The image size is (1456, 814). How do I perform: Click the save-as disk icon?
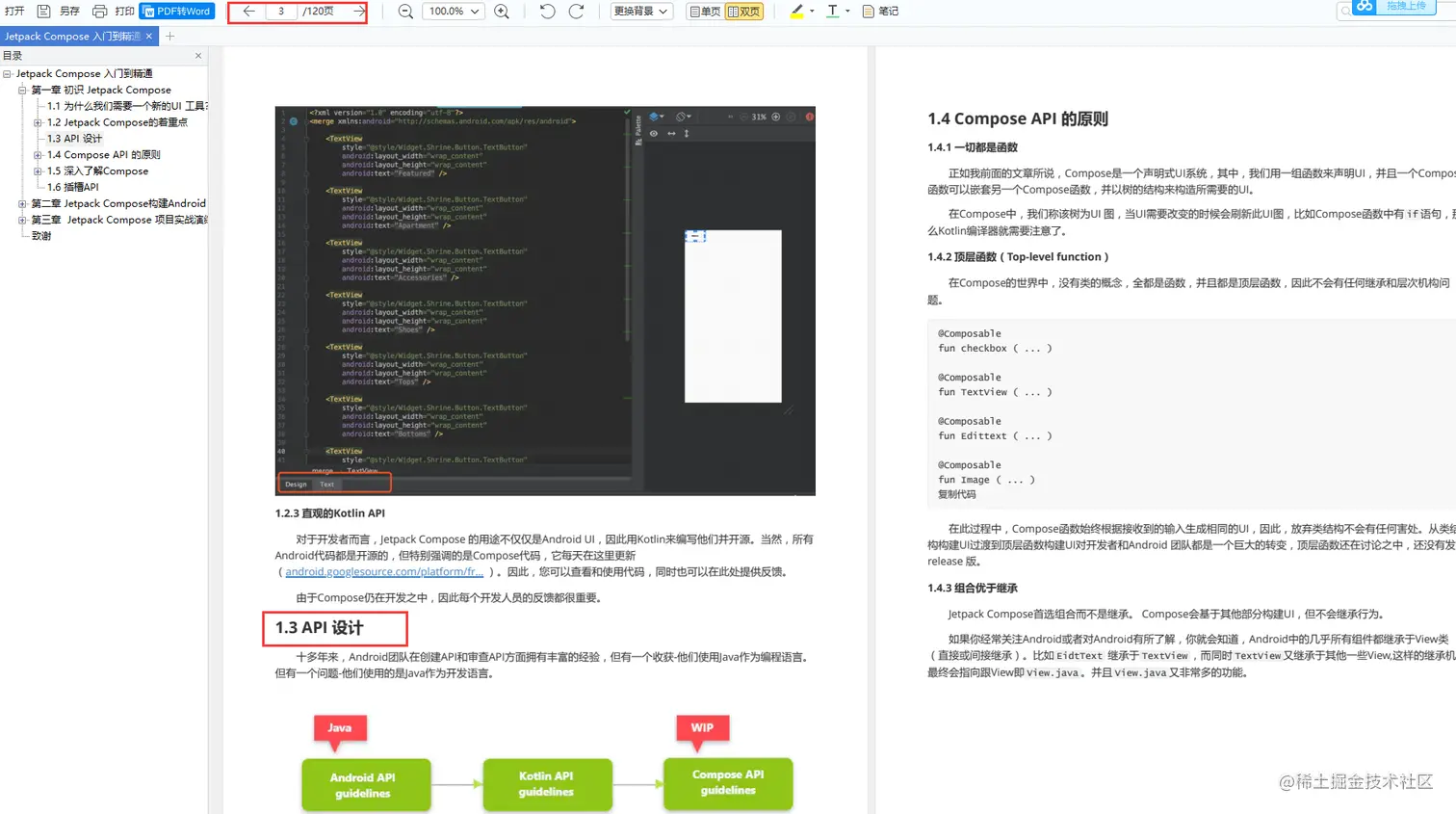click(43, 12)
